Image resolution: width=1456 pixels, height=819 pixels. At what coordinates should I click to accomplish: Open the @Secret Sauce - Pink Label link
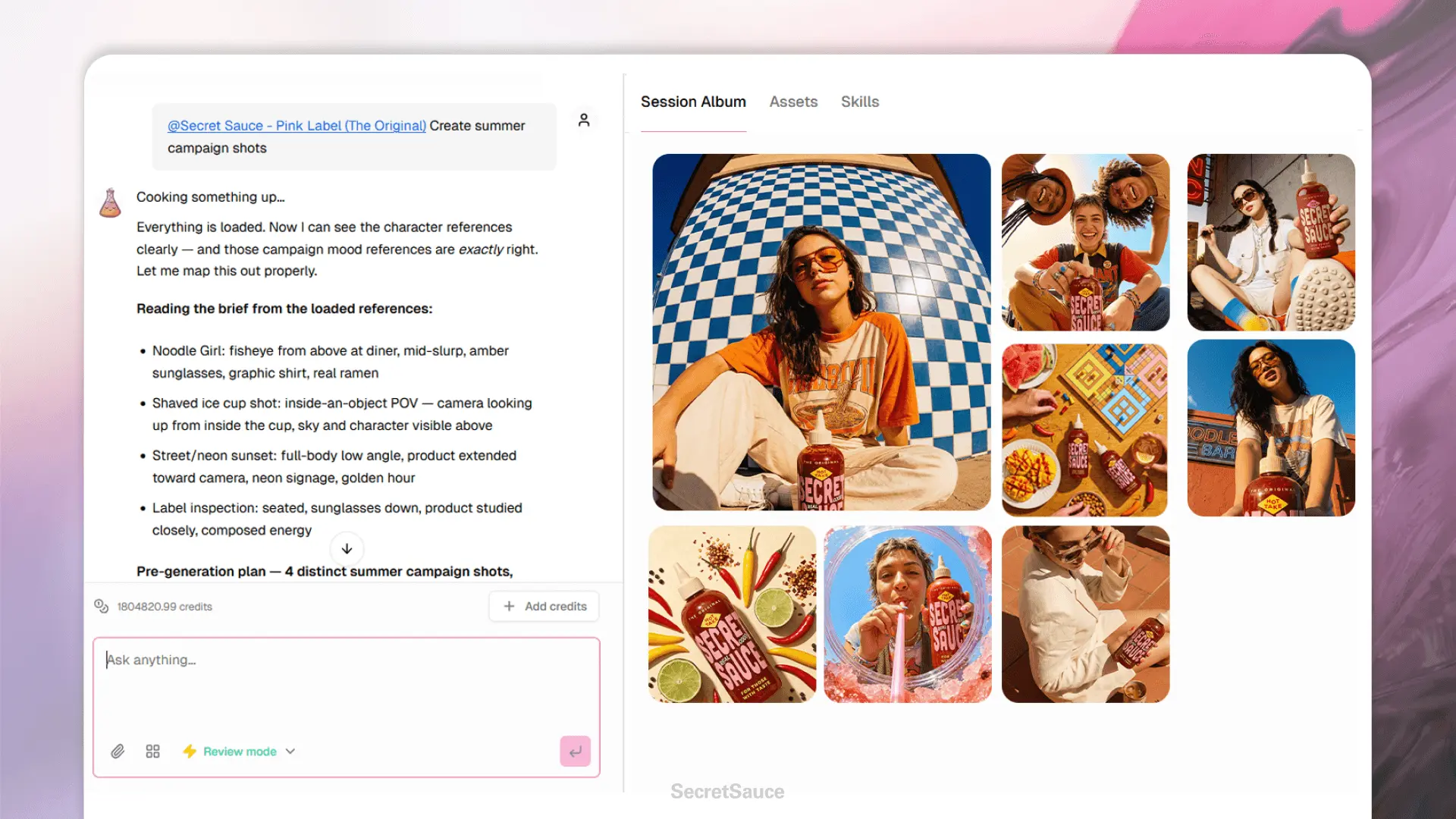[297, 126]
